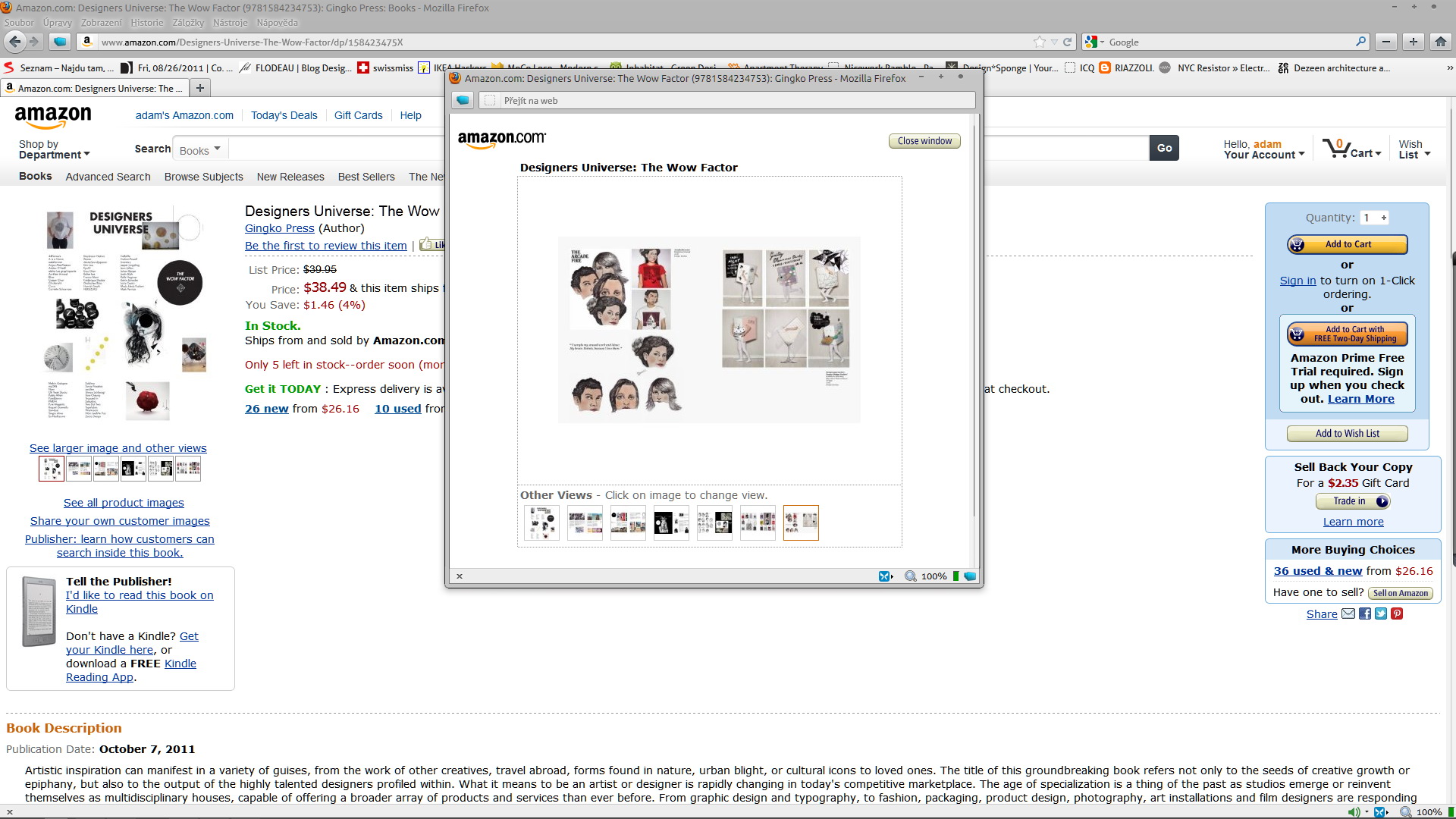1456x819 pixels.
Task: Click the home icon in the main toolbar
Action: point(1441,42)
